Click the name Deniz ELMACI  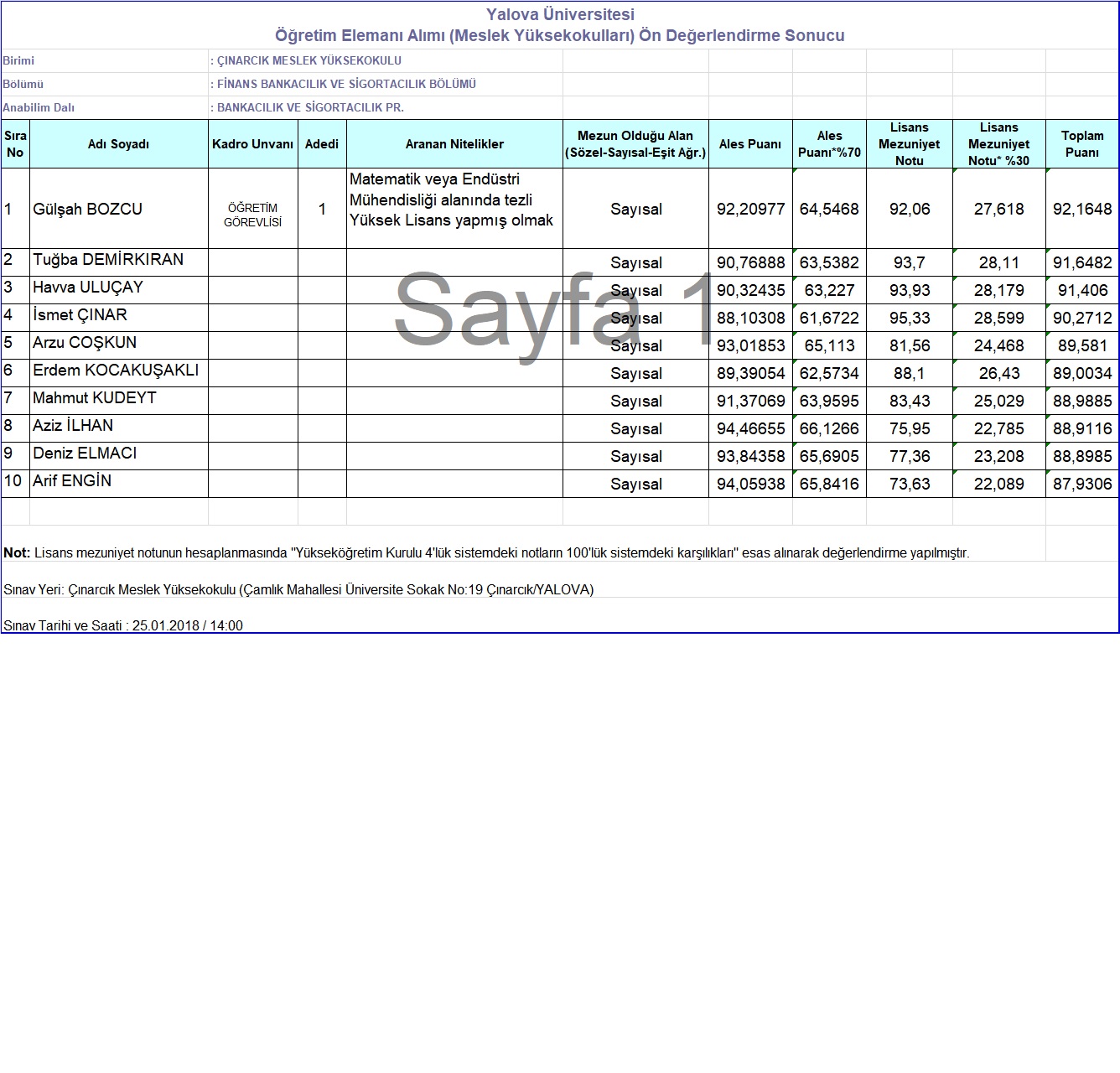[x=85, y=453]
